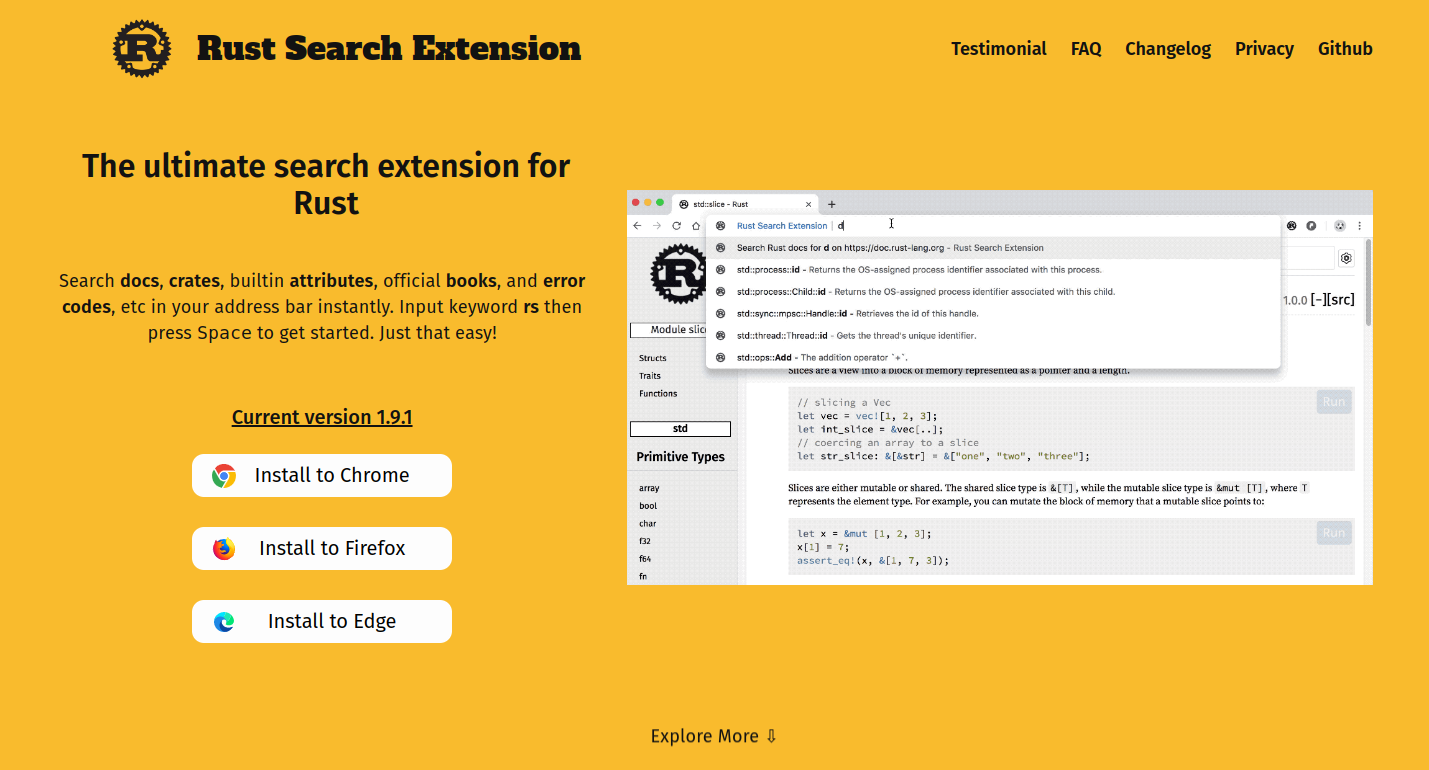Open the Github nav link
This screenshot has height=770, width=1429.
(x=1345, y=49)
